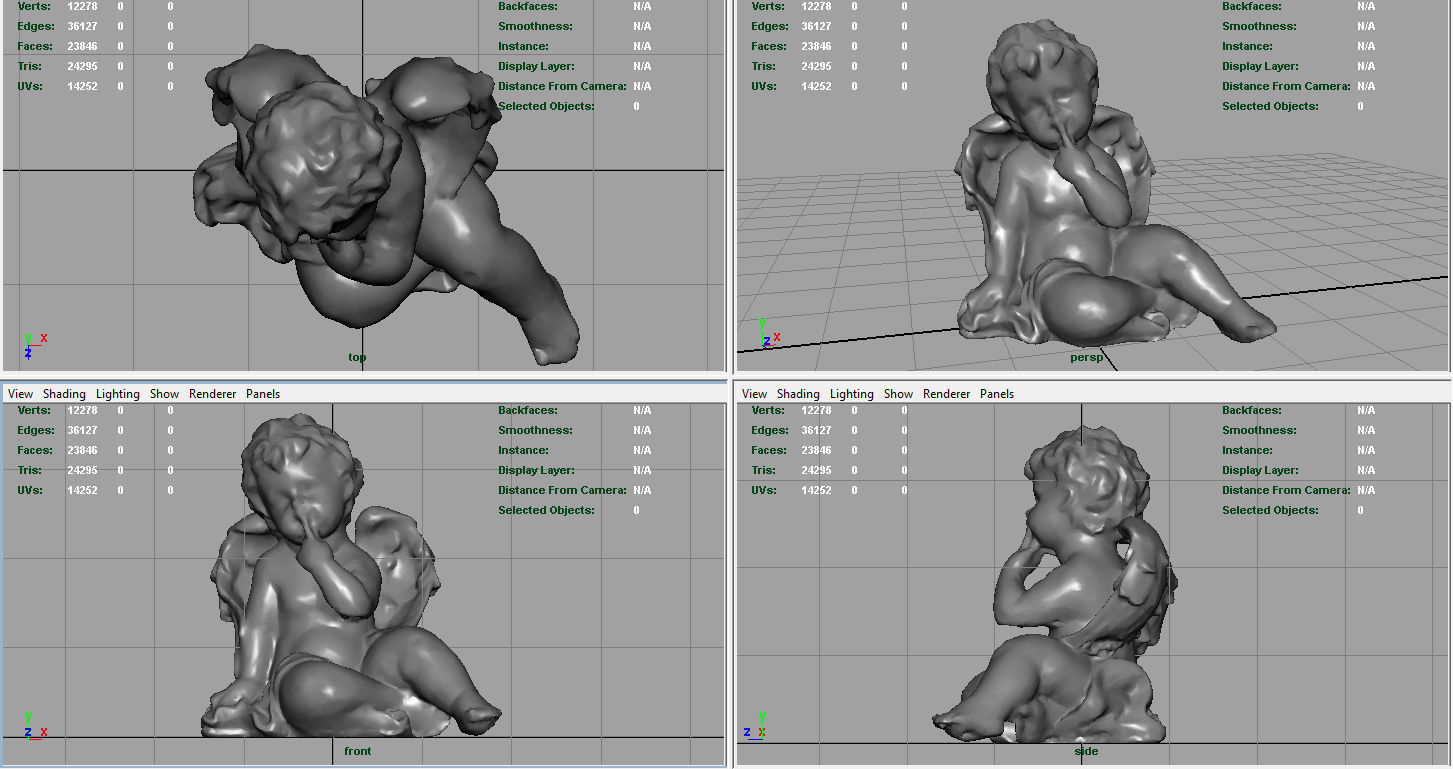Click 'Selected Objects:' in the side panel
This screenshot has height=769, width=1453.
1270,510
